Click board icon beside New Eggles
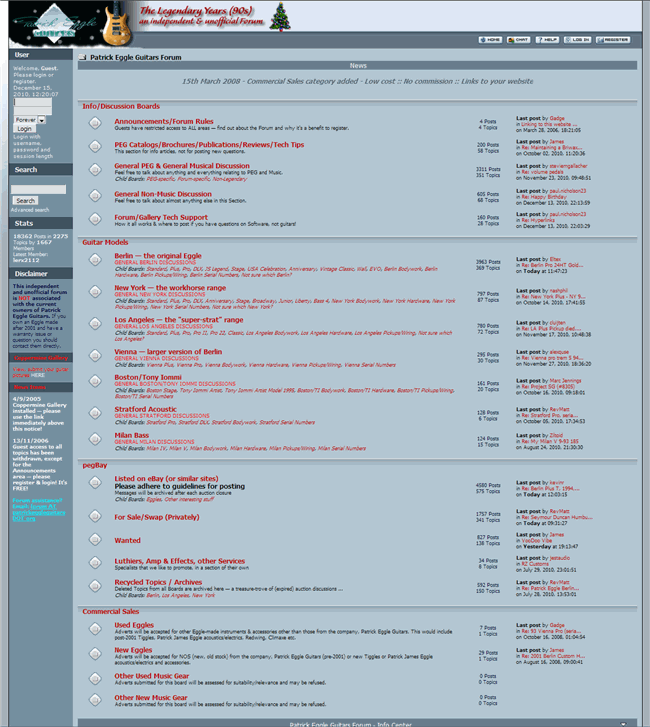Image resolution: width=650 pixels, height=727 pixels. pos(95,654)
